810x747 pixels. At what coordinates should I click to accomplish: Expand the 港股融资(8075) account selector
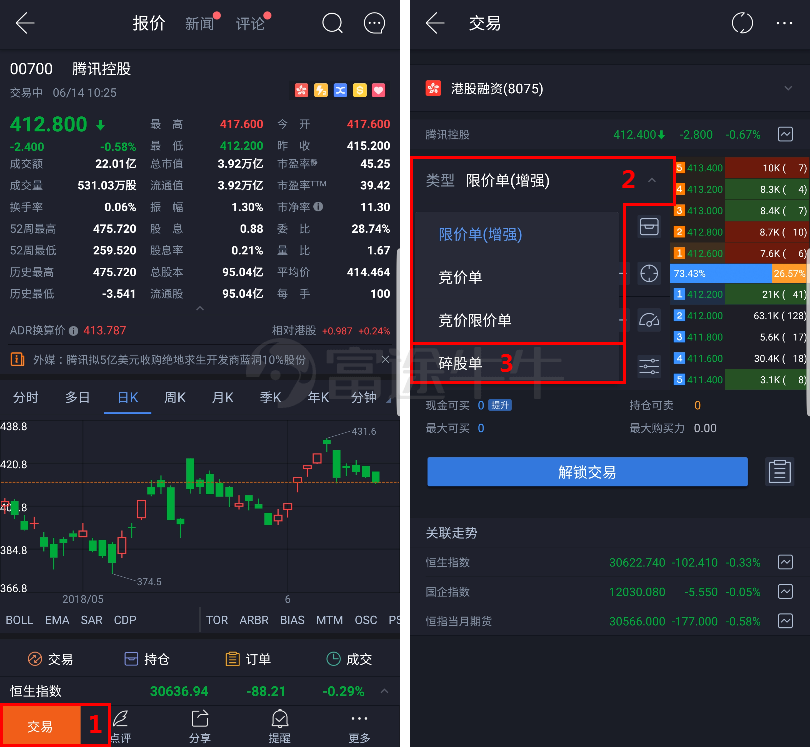coord(788,88)
